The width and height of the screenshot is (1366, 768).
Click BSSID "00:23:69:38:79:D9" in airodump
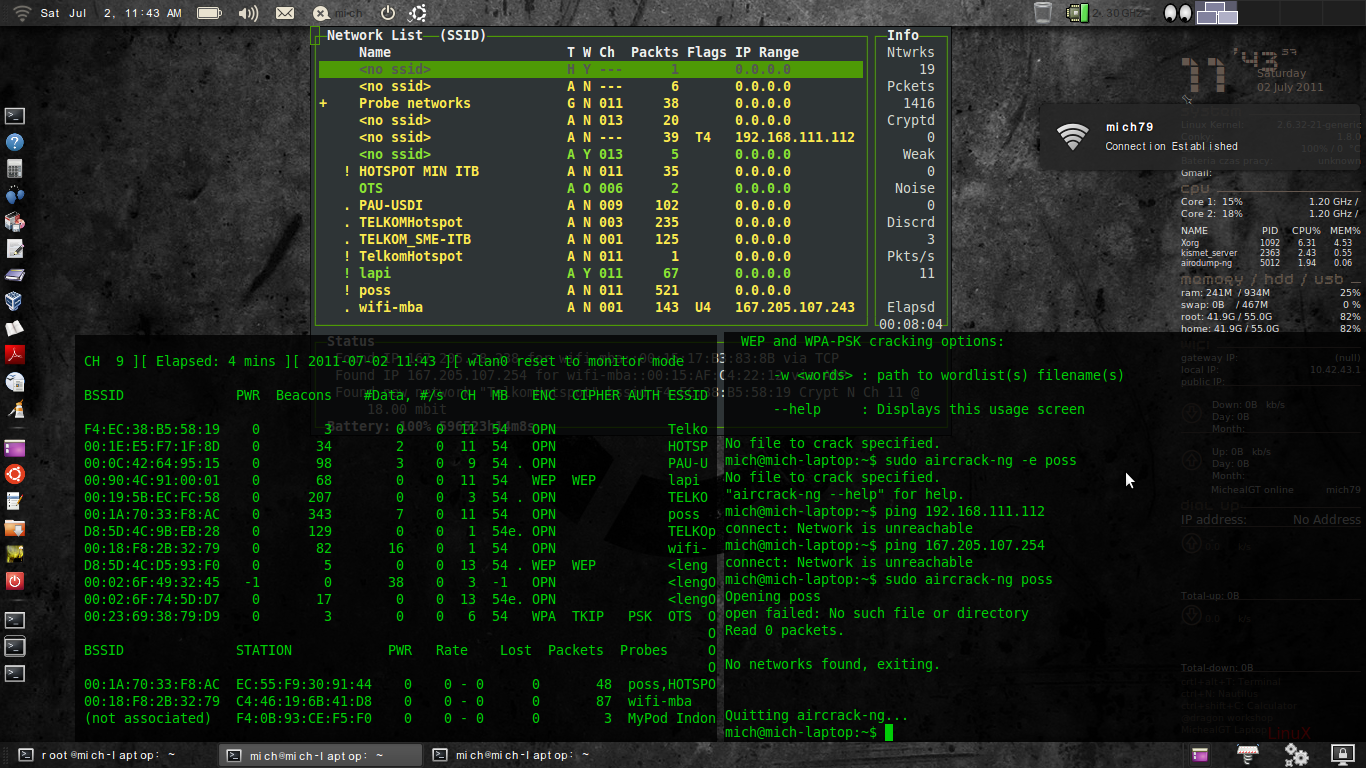click(x=152, y=616)
